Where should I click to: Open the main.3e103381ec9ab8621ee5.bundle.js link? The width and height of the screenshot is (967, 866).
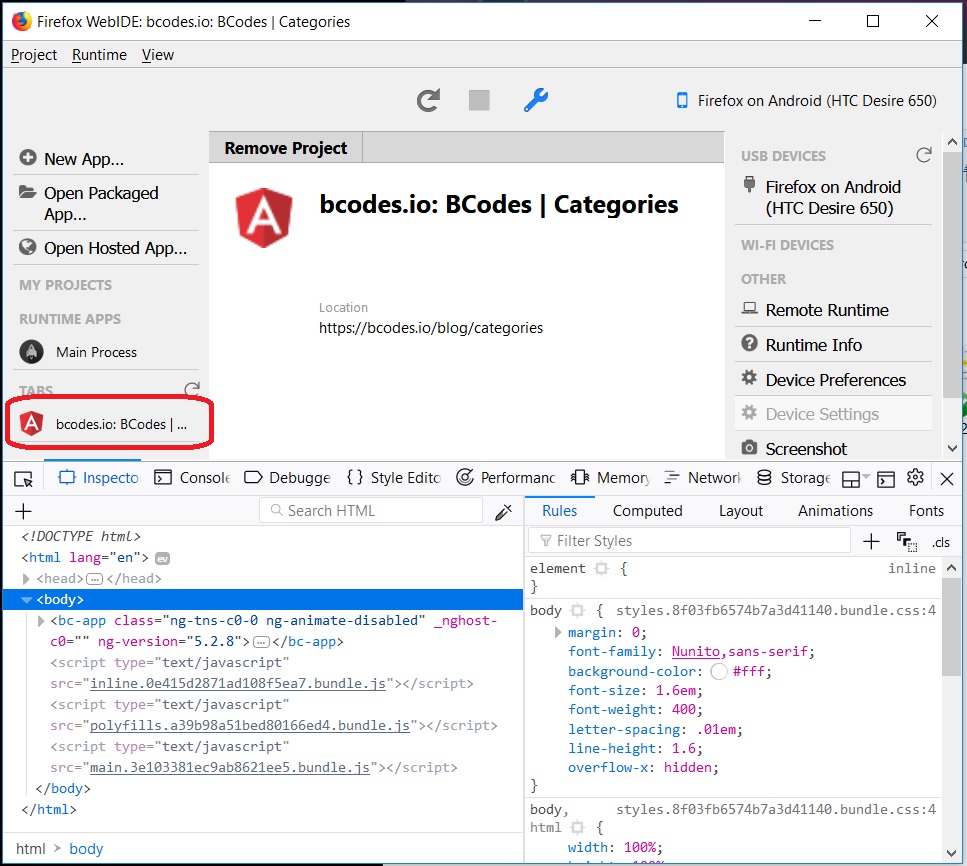(229, 768)
